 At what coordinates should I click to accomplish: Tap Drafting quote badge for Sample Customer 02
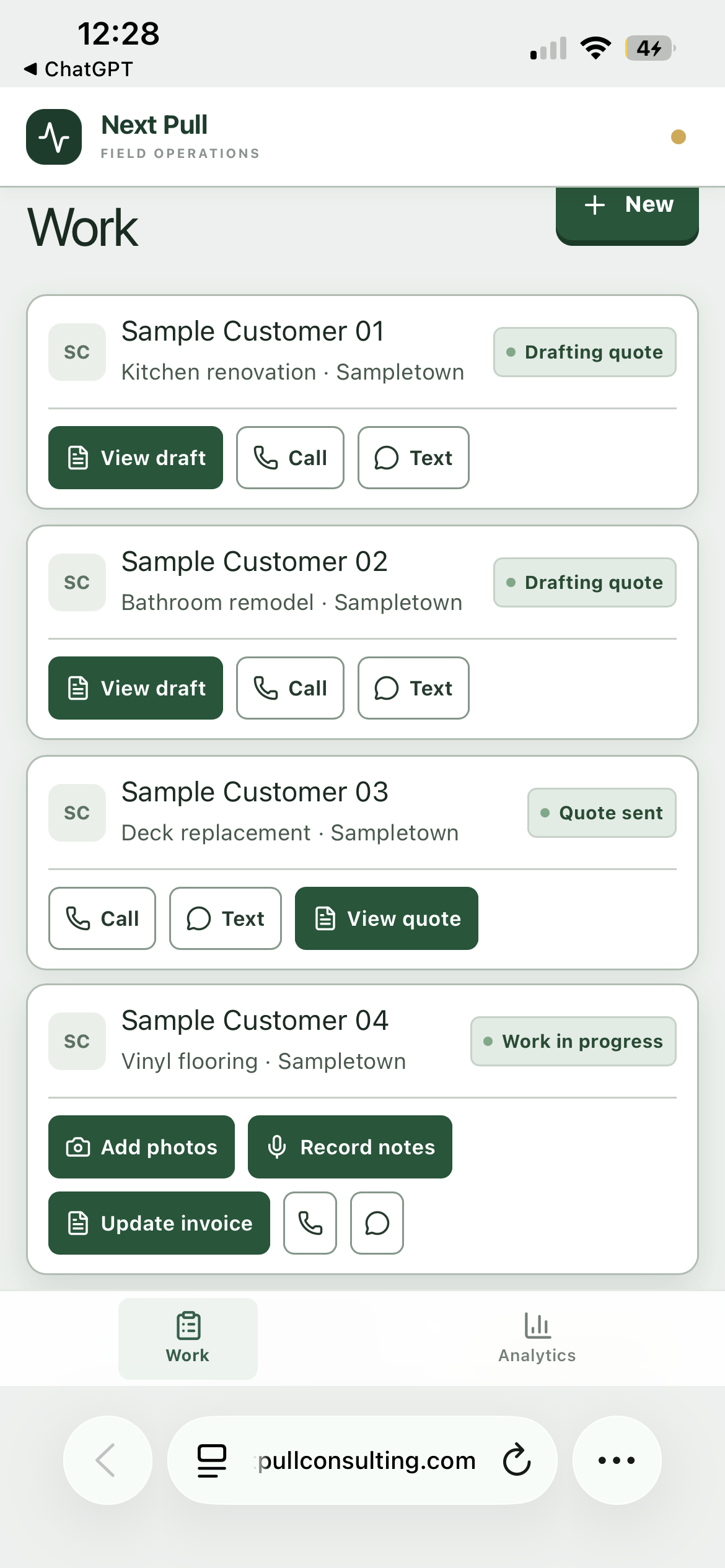coord(585,582)
